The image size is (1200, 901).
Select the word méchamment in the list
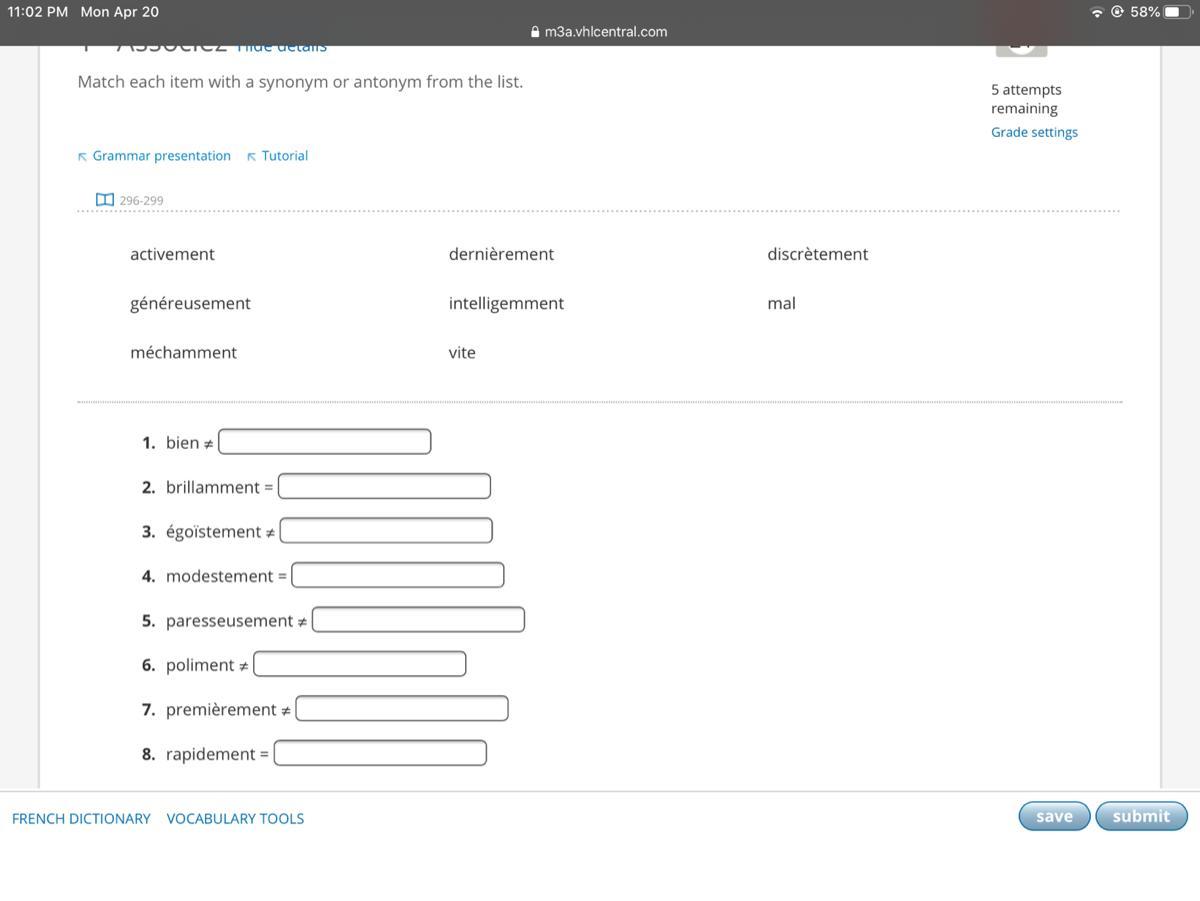(183, 352)
